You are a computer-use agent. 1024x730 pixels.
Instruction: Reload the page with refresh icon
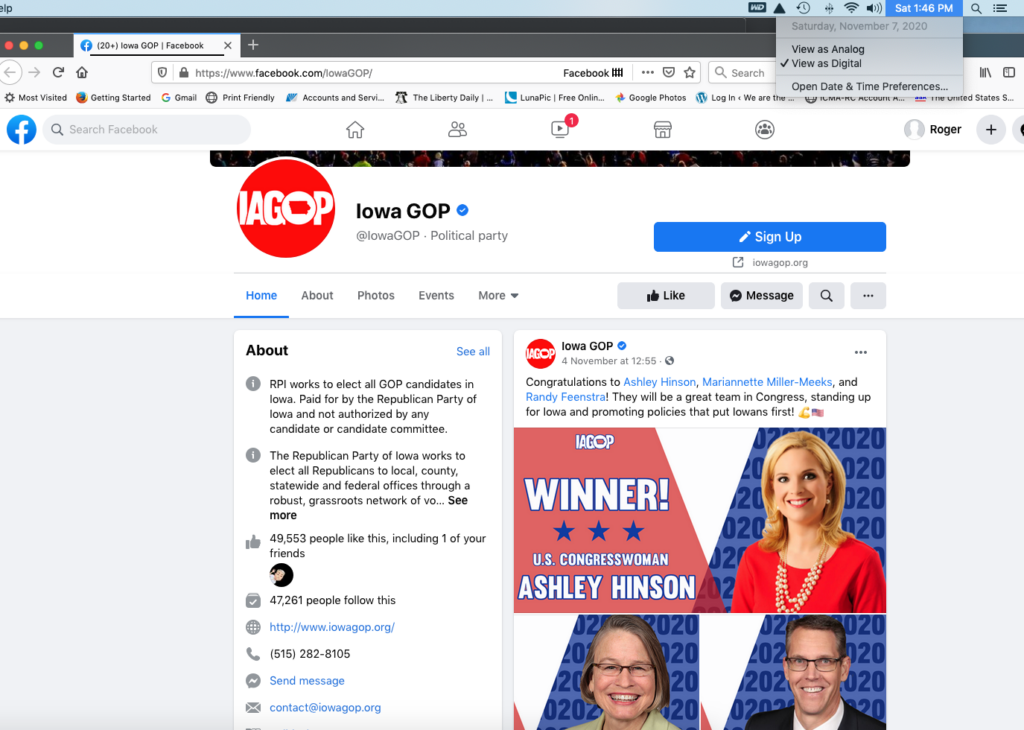pos(58,72)
